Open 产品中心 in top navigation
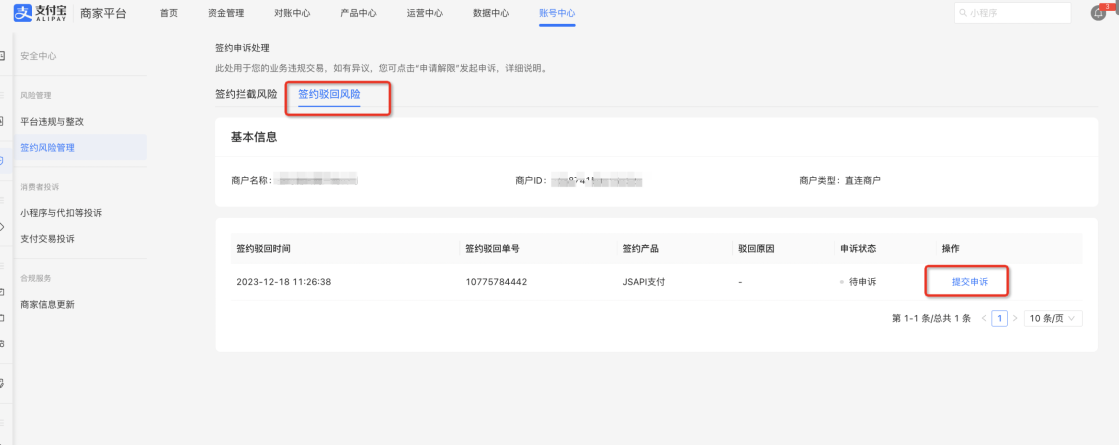Image resolution: width=1119 pixels, height=445 pixels. [358, 14]
